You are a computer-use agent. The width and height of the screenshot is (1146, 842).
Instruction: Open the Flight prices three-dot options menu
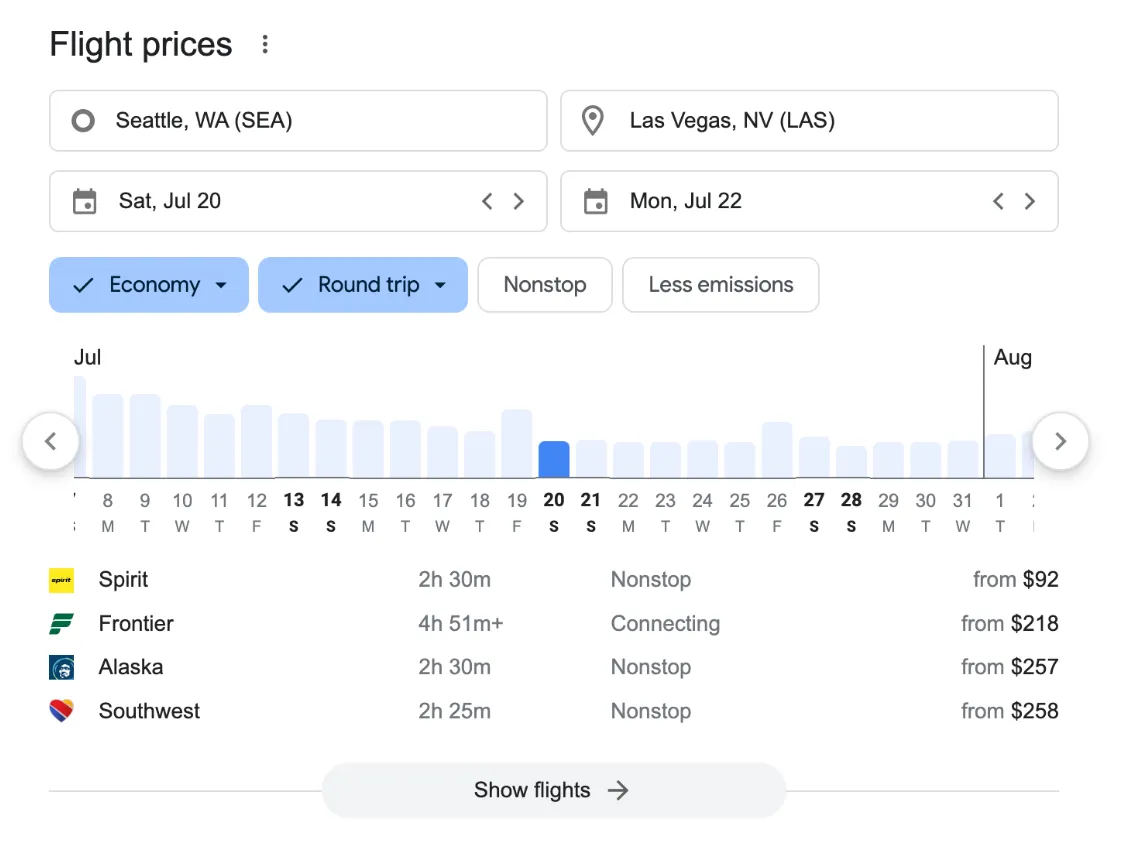265,45
